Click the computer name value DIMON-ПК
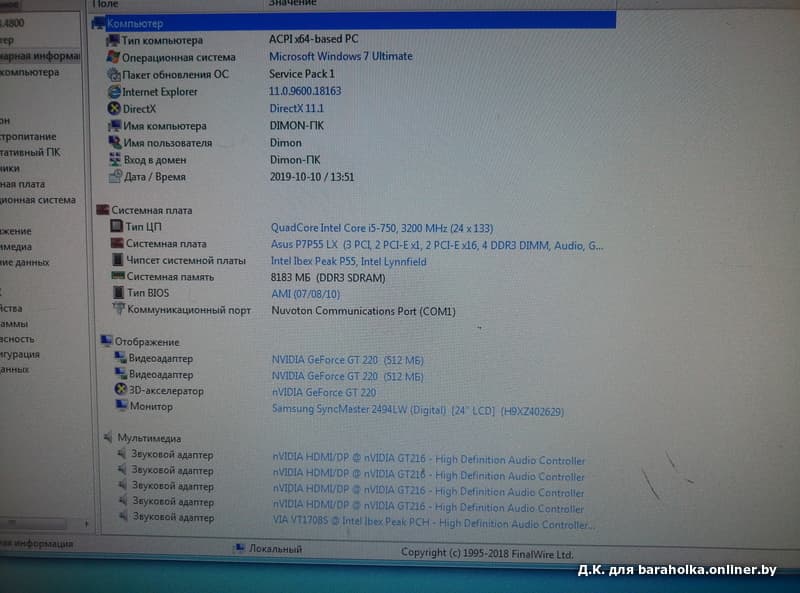This screenshot has height=593, width=800. coord(296,125)
